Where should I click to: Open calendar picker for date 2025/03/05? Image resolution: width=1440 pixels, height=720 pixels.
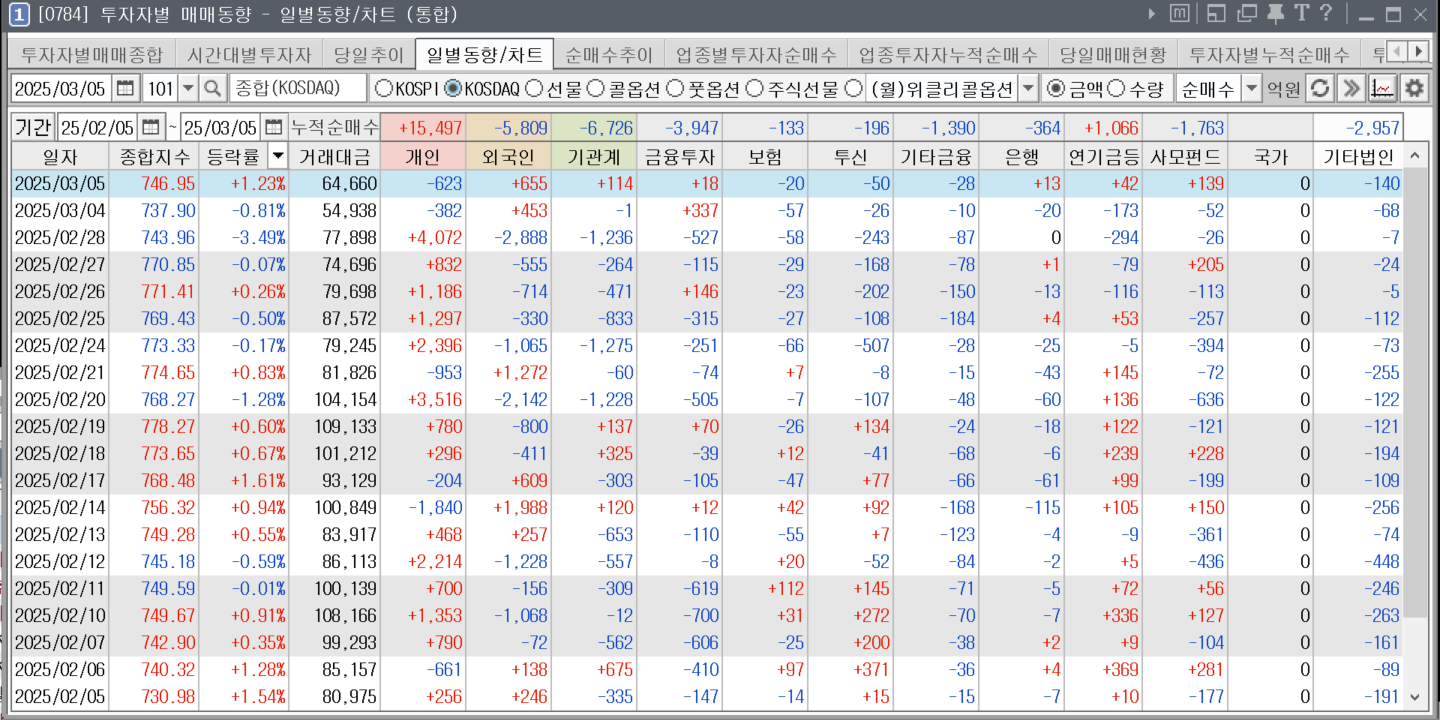coord(125,88)
